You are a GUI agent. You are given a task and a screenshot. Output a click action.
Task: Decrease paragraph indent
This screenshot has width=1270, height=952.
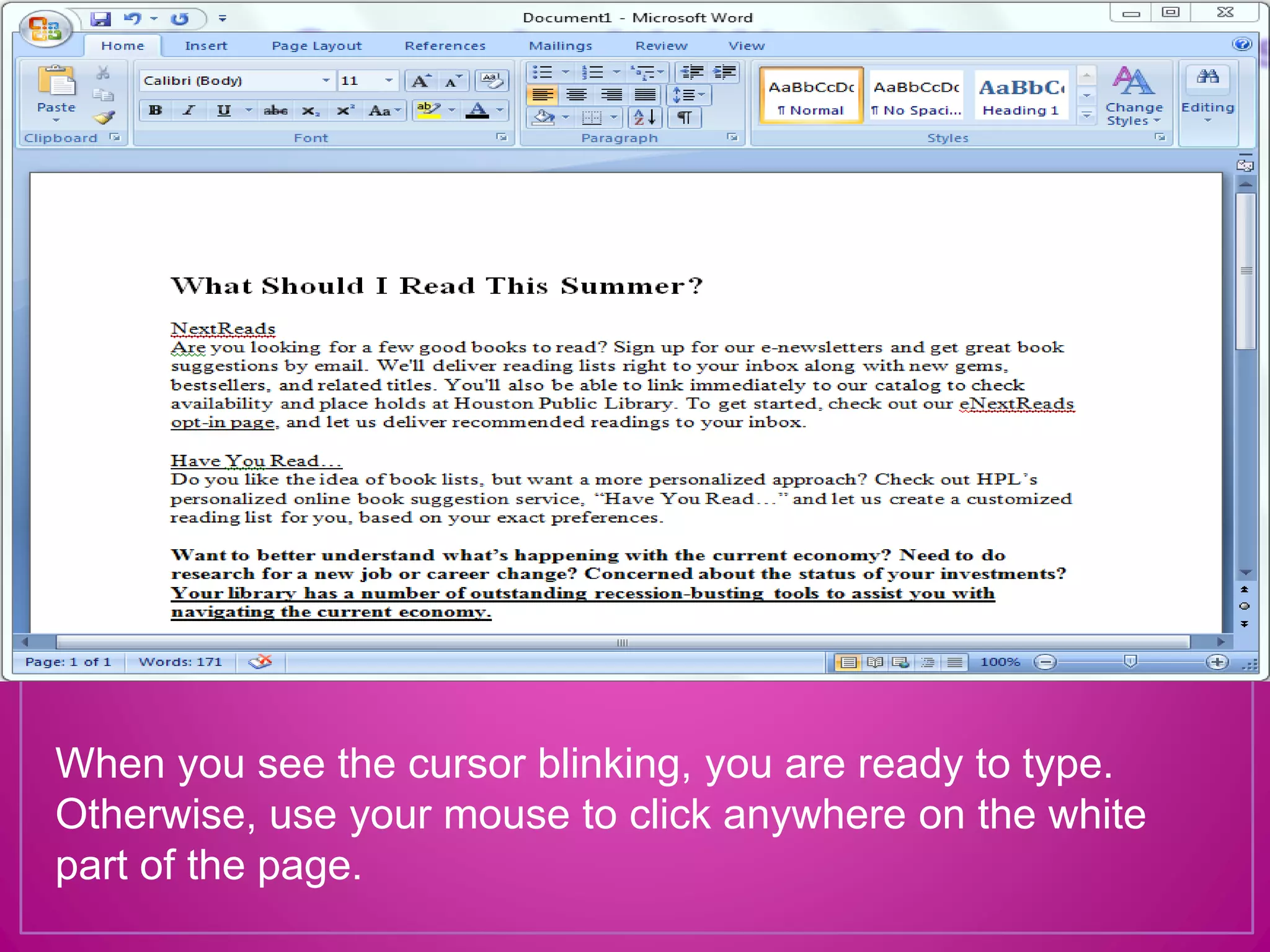(691, 73)
